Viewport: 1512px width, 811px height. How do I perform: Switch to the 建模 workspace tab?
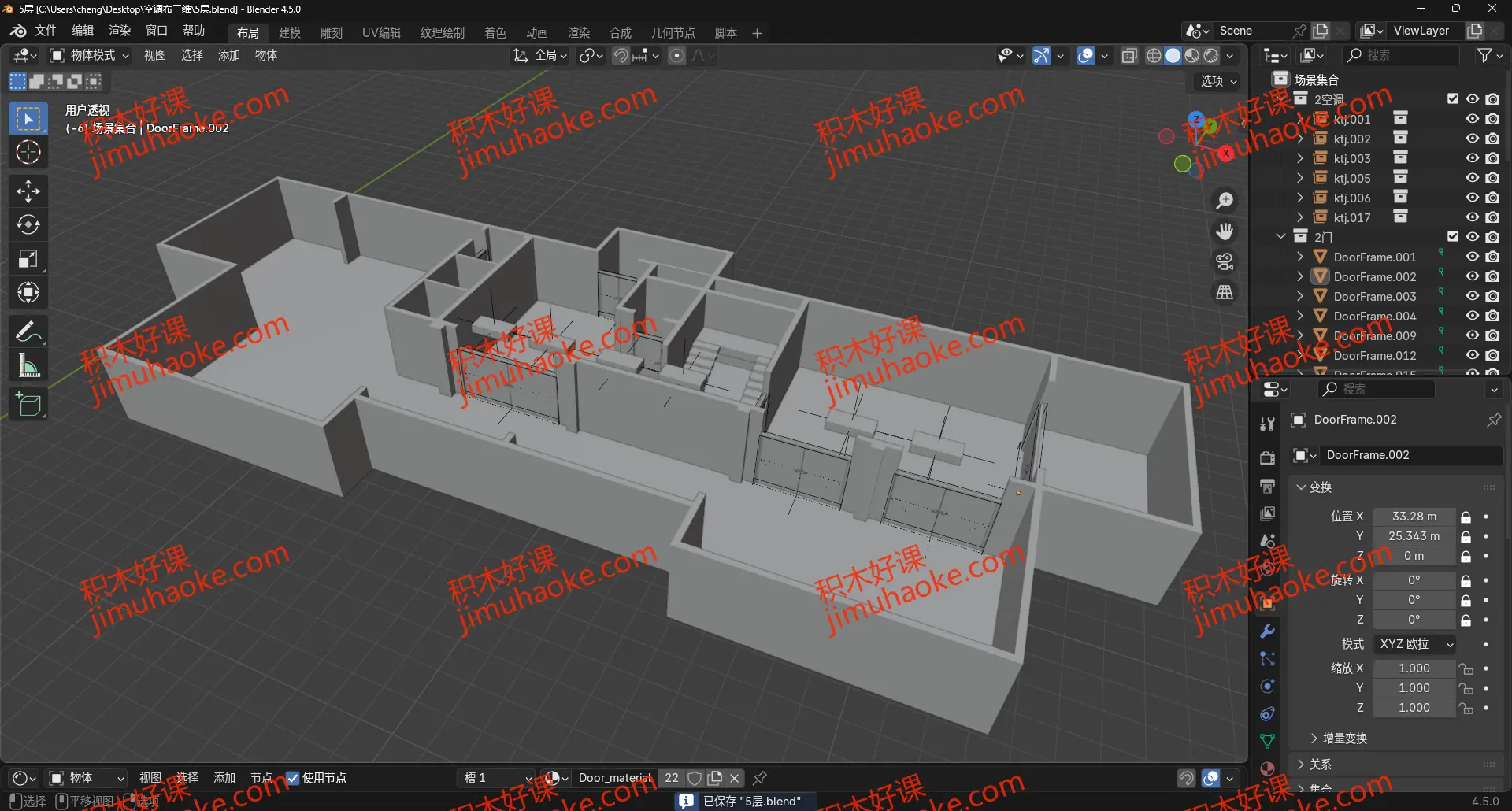[x=289, y=32]
